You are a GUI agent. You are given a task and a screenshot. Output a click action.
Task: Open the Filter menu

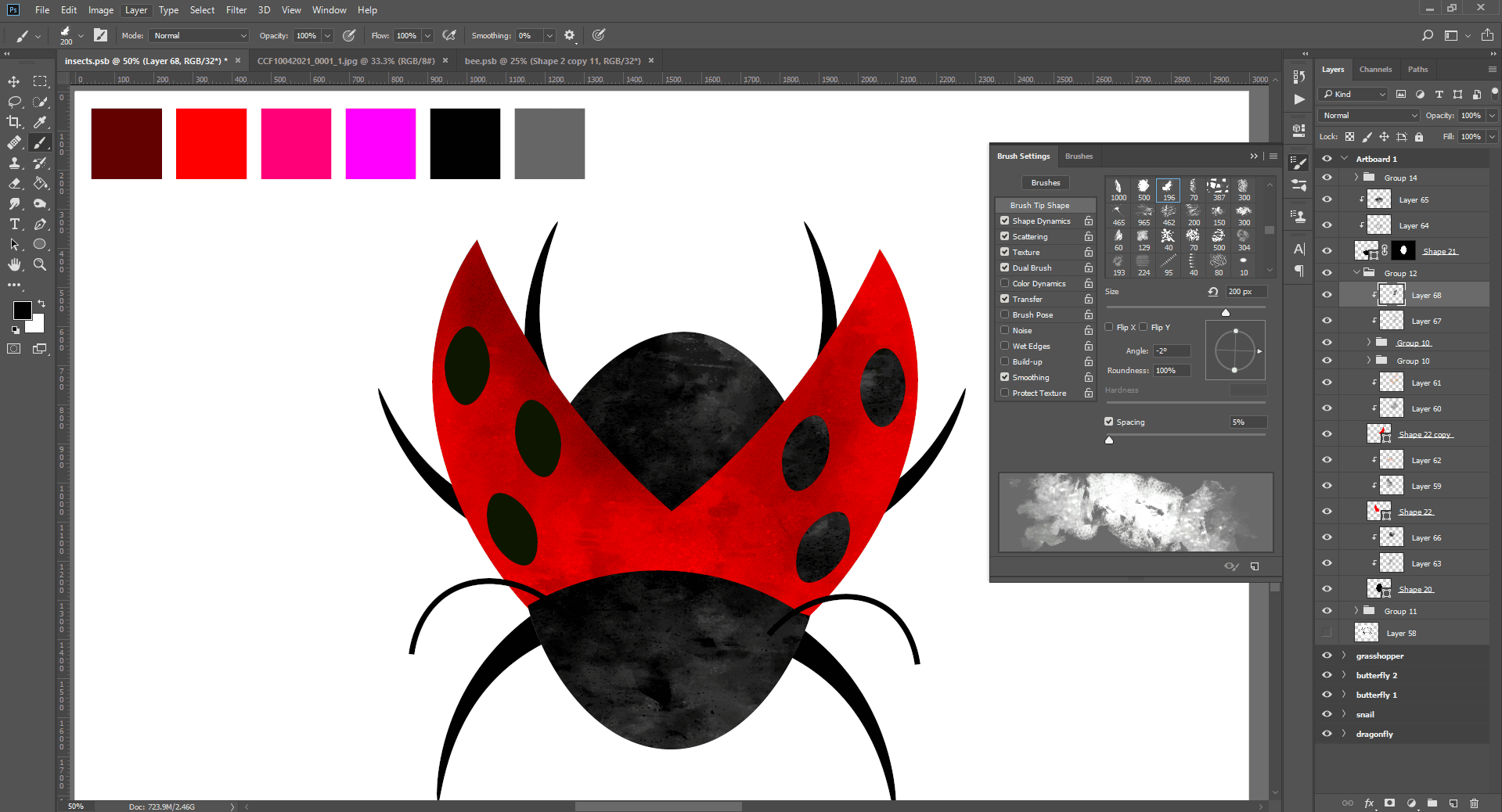236,10
